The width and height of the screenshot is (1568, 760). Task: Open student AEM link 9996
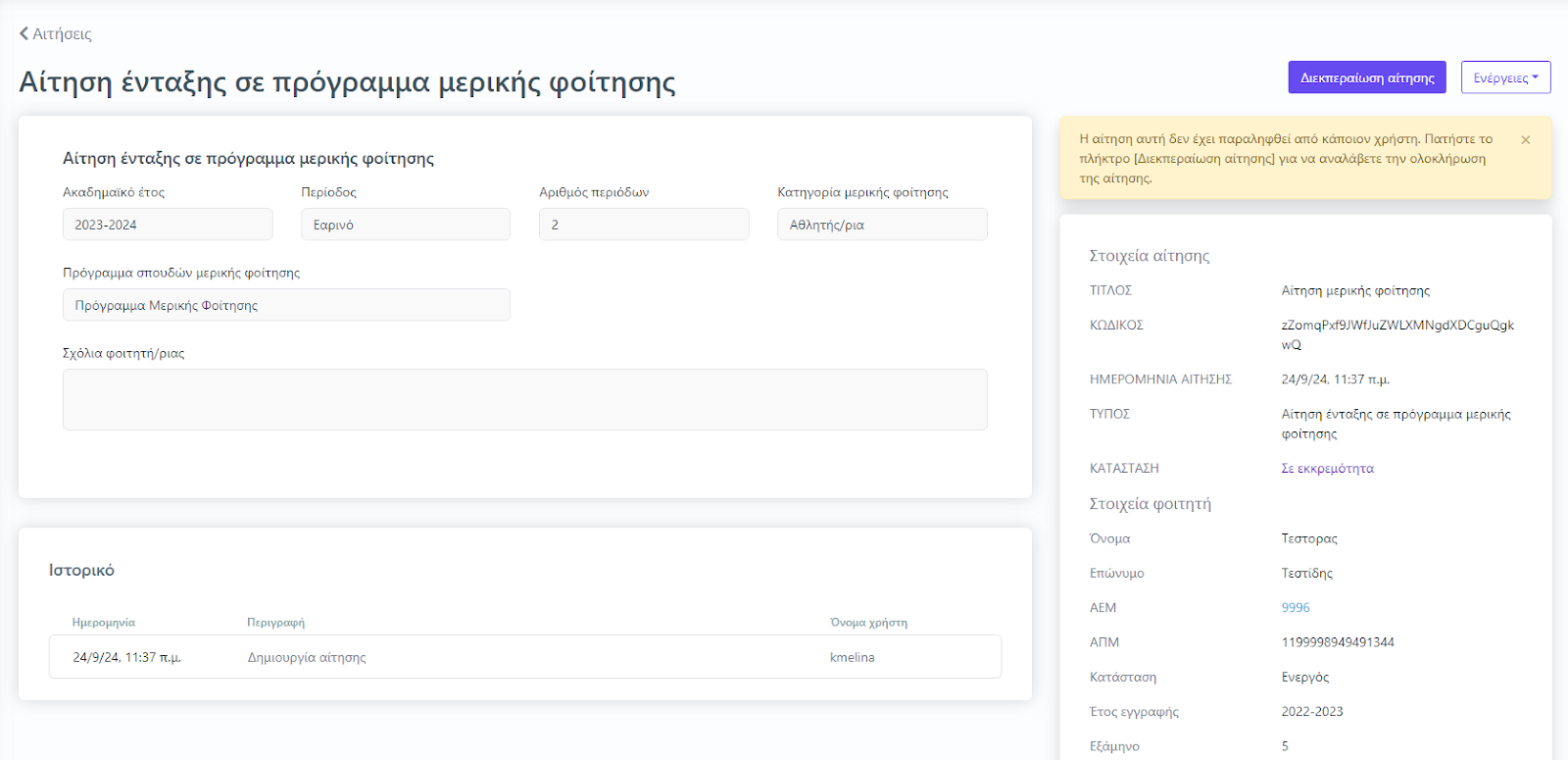tap(1296, 608)
